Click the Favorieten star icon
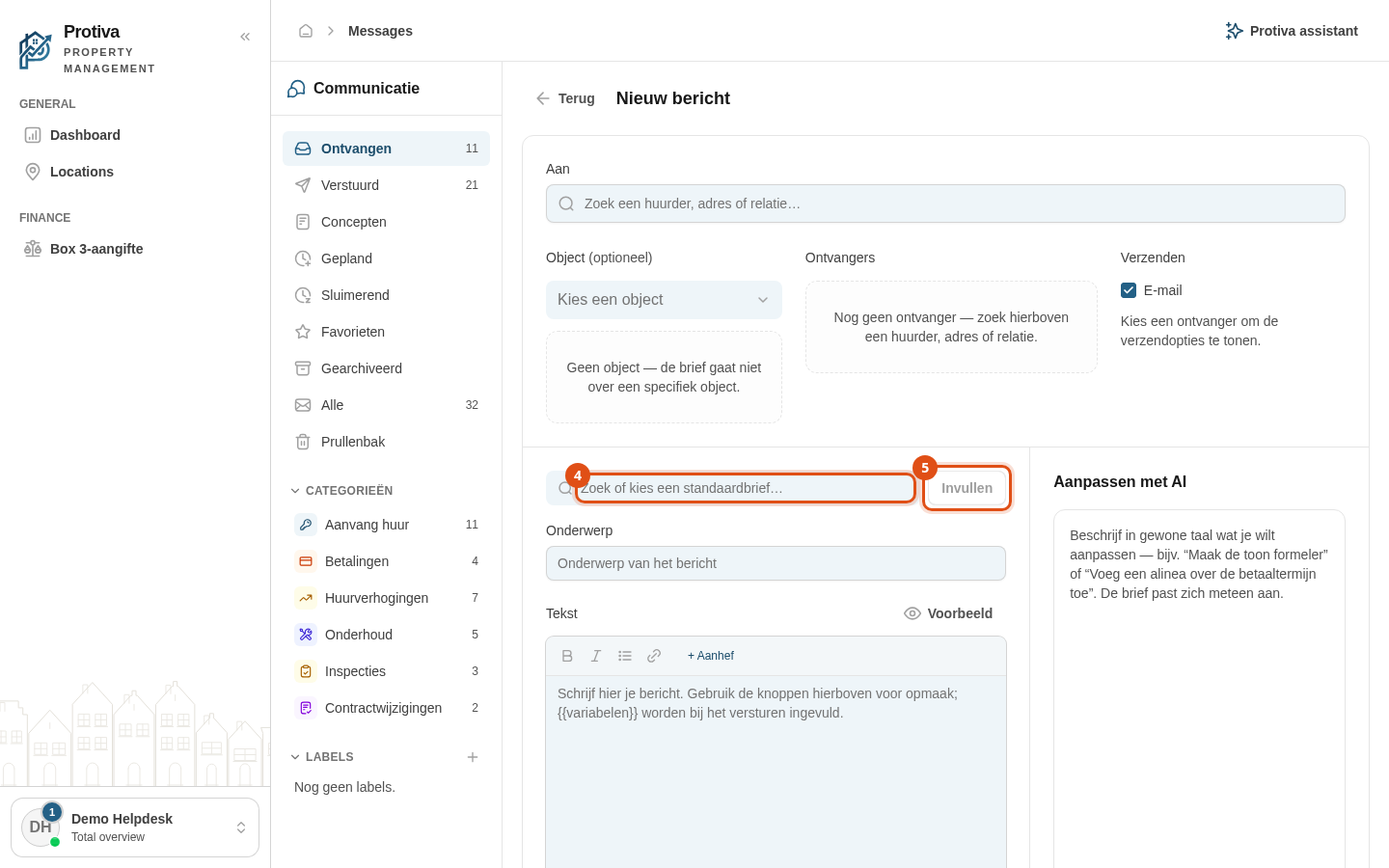This screenshot has height=868, width=1389. (x=303, y=332)
